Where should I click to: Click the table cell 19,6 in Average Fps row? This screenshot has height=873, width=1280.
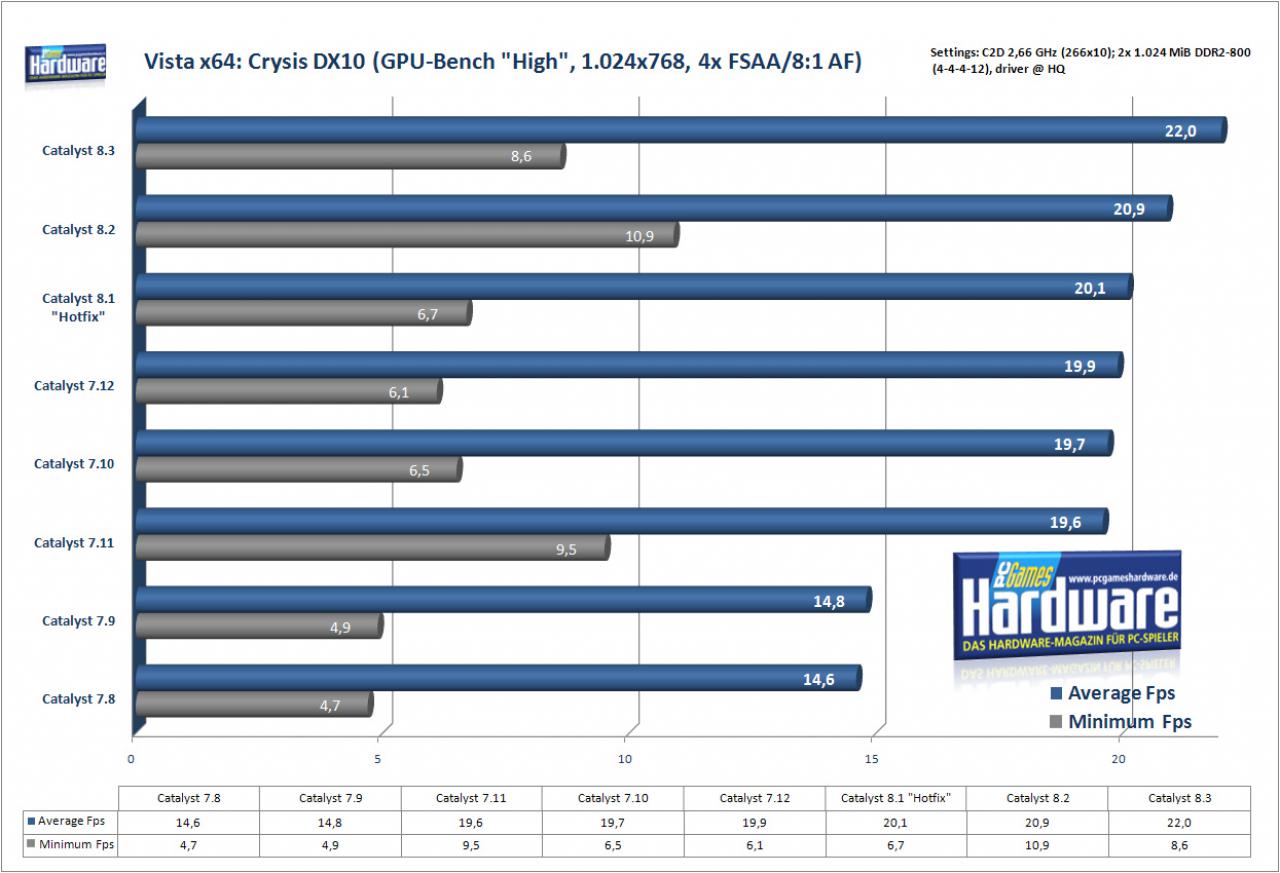click(472, 821)
